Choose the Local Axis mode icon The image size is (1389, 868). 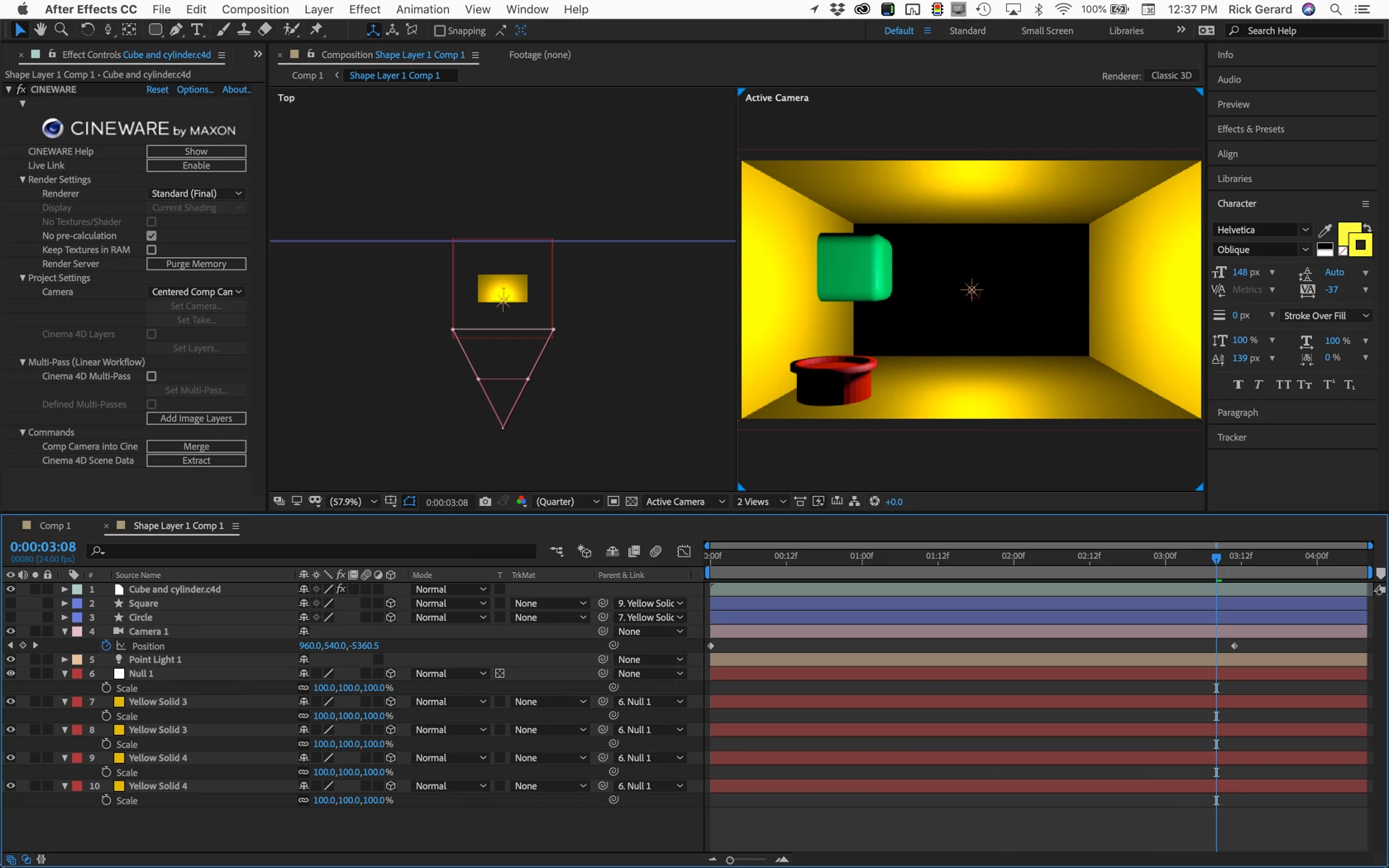tap(373, 30)
